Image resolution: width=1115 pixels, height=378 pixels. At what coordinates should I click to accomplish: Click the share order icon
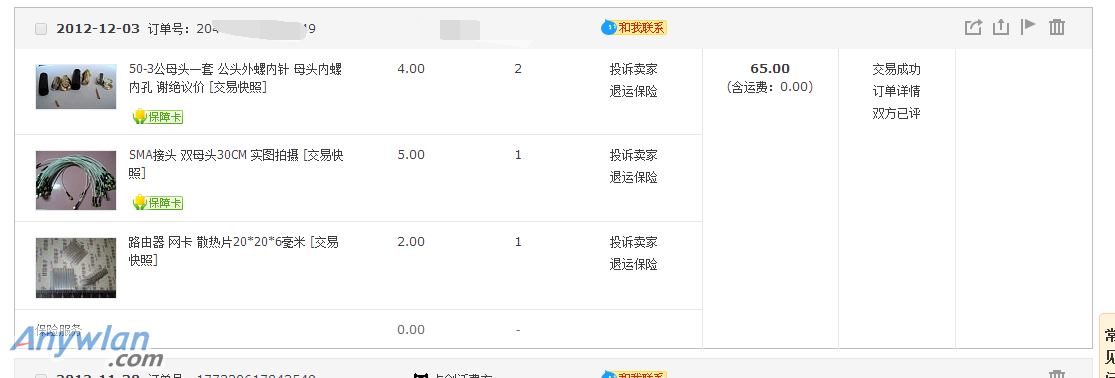[x=973, y=28]
